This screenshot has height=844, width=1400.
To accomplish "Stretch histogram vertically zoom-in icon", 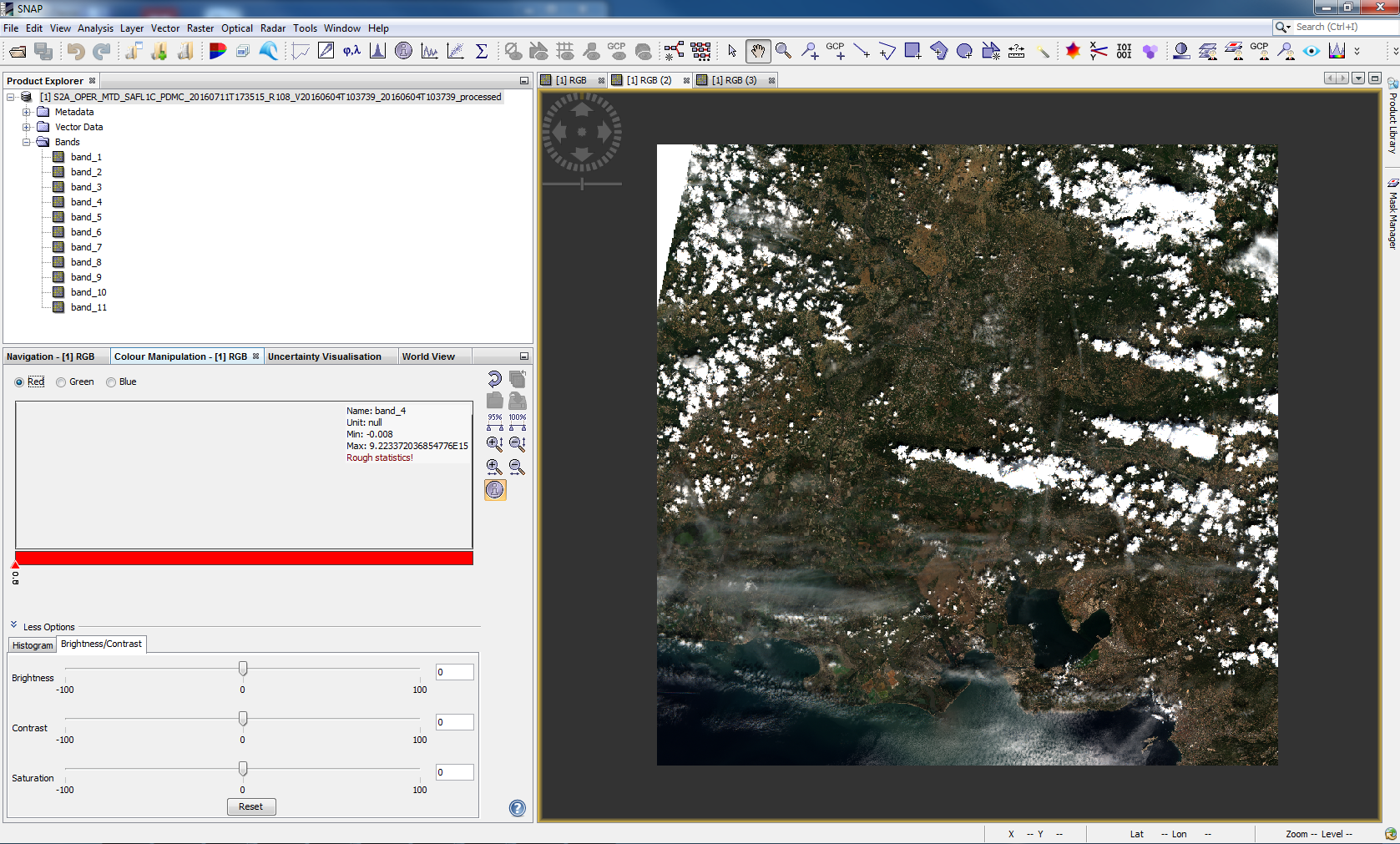I will [495, 444].
